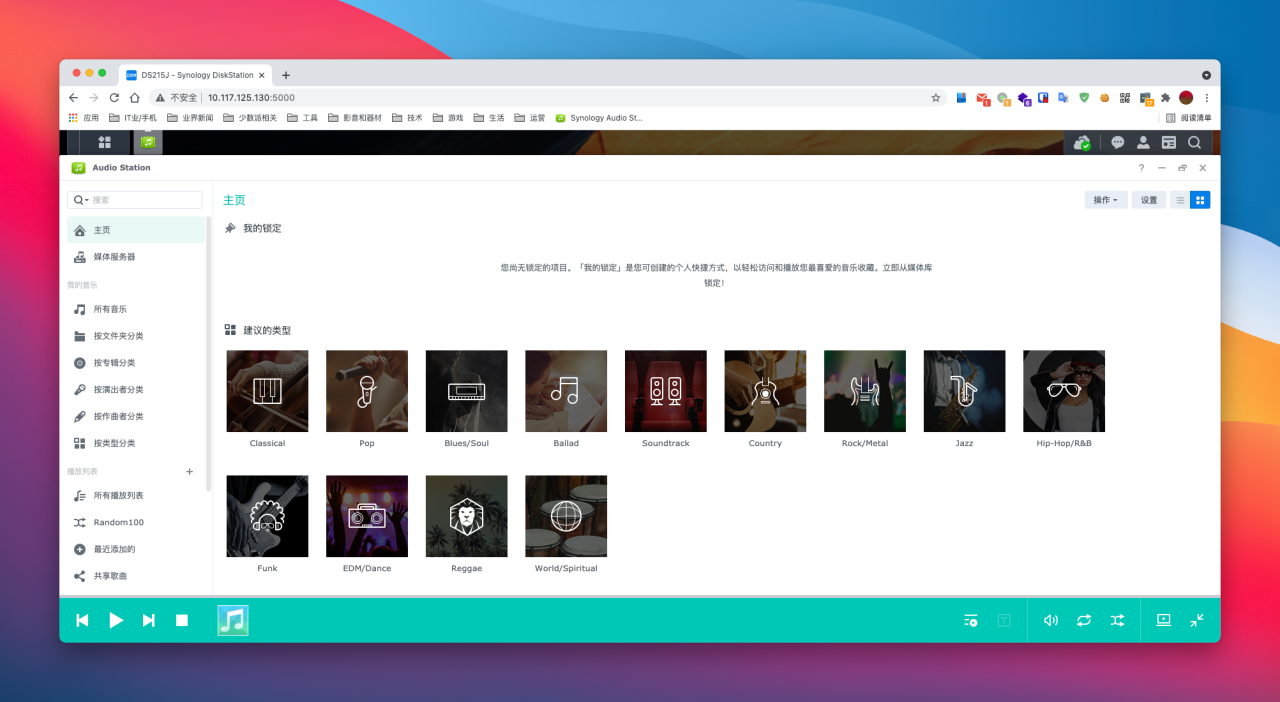
Task: Toggle the bookmarks bar 阅读清单 item
Action: (1196, 117)
